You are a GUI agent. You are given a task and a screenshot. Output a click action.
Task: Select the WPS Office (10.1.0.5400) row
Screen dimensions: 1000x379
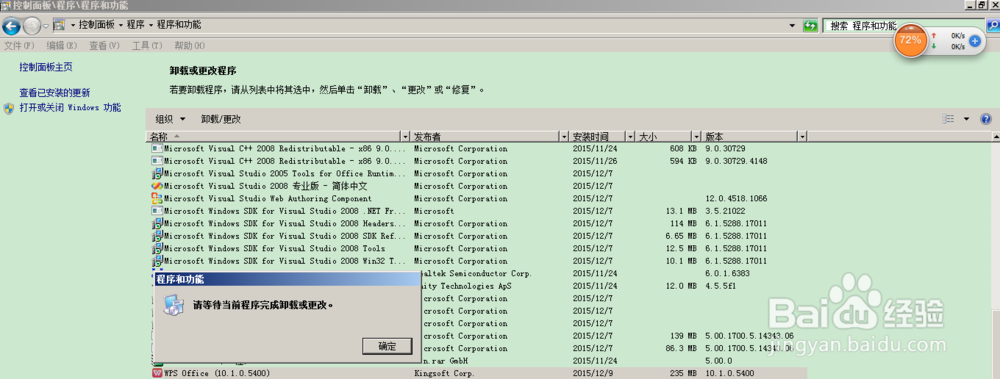coord(478,373)
